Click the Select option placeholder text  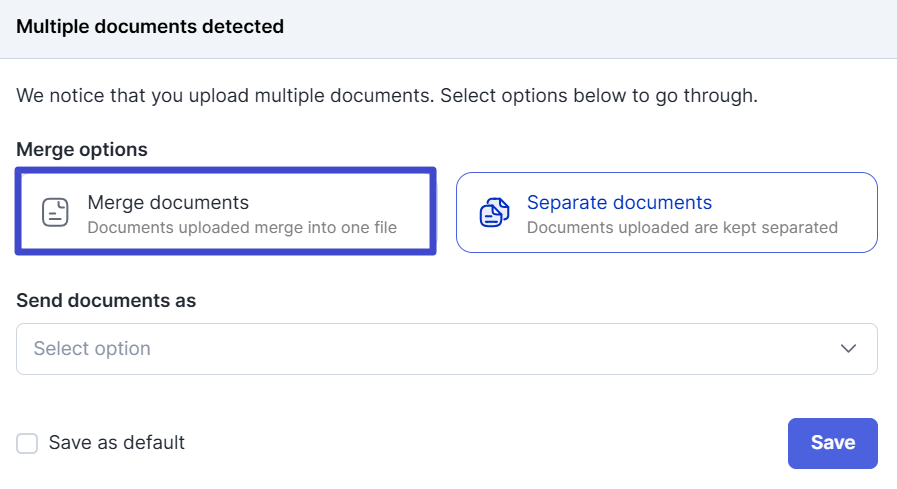pyautogui.click(x=92, y=349)
